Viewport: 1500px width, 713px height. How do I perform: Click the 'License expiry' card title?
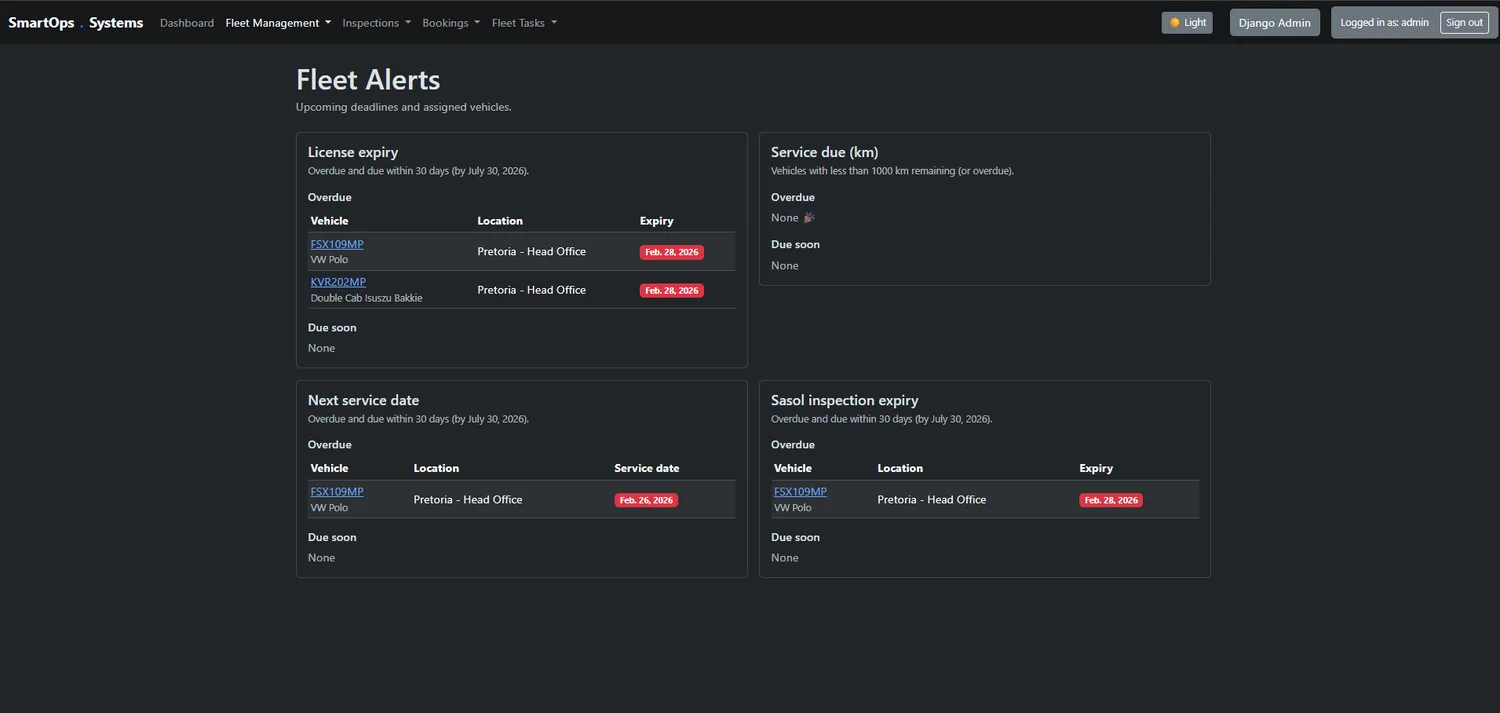(x=353, y=152)
